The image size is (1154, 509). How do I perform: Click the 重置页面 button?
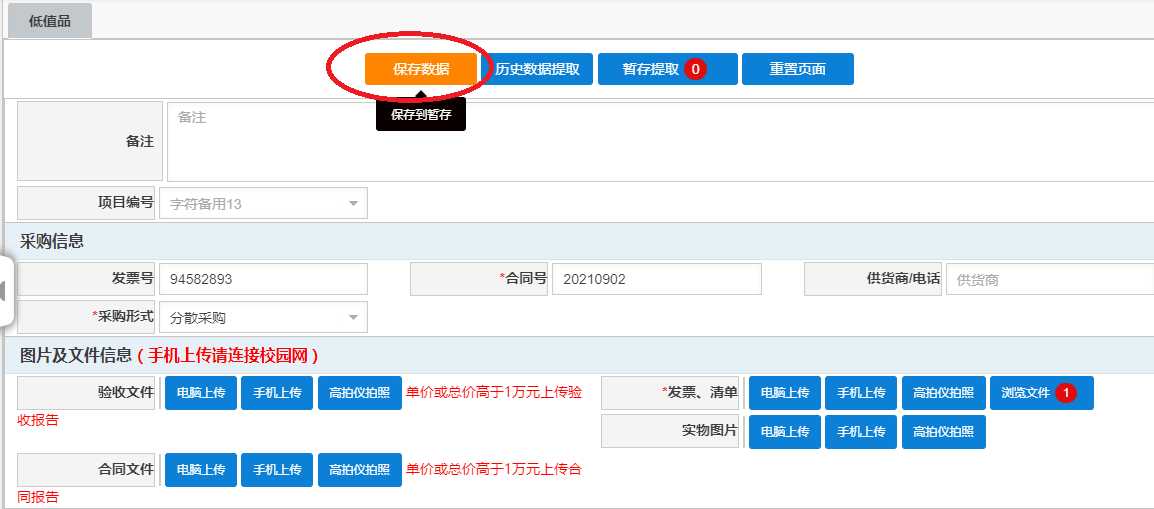tap(797, 69)
